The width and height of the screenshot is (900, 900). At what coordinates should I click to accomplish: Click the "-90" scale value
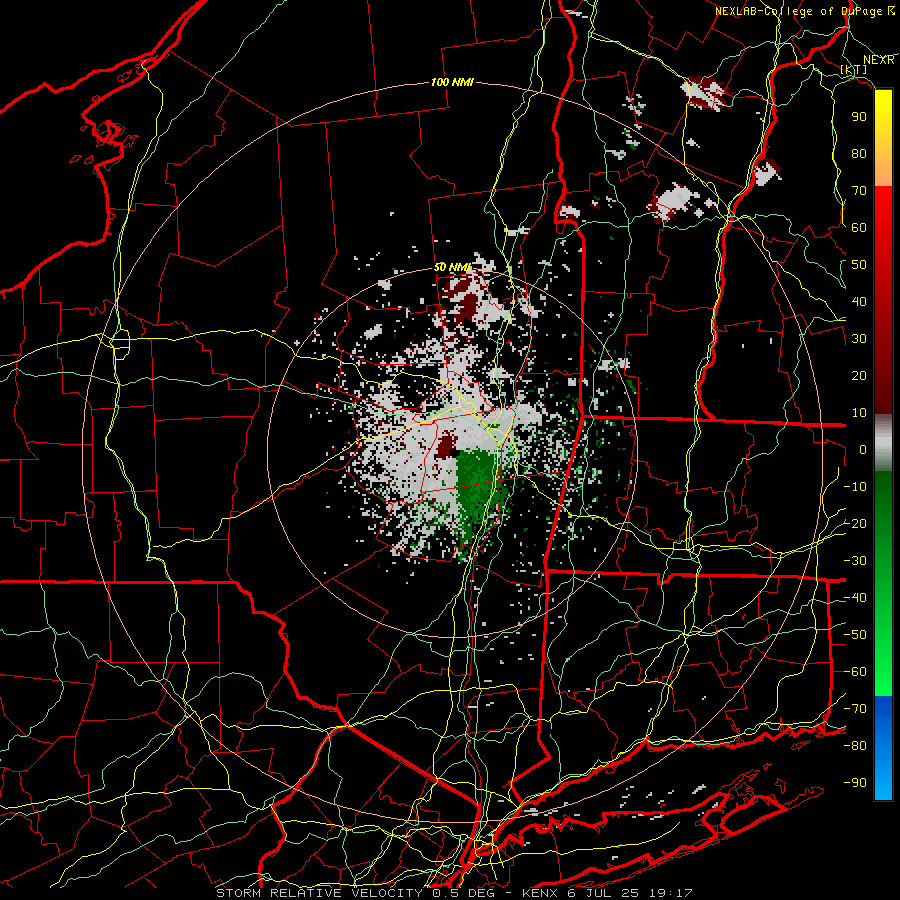(855, 783)
